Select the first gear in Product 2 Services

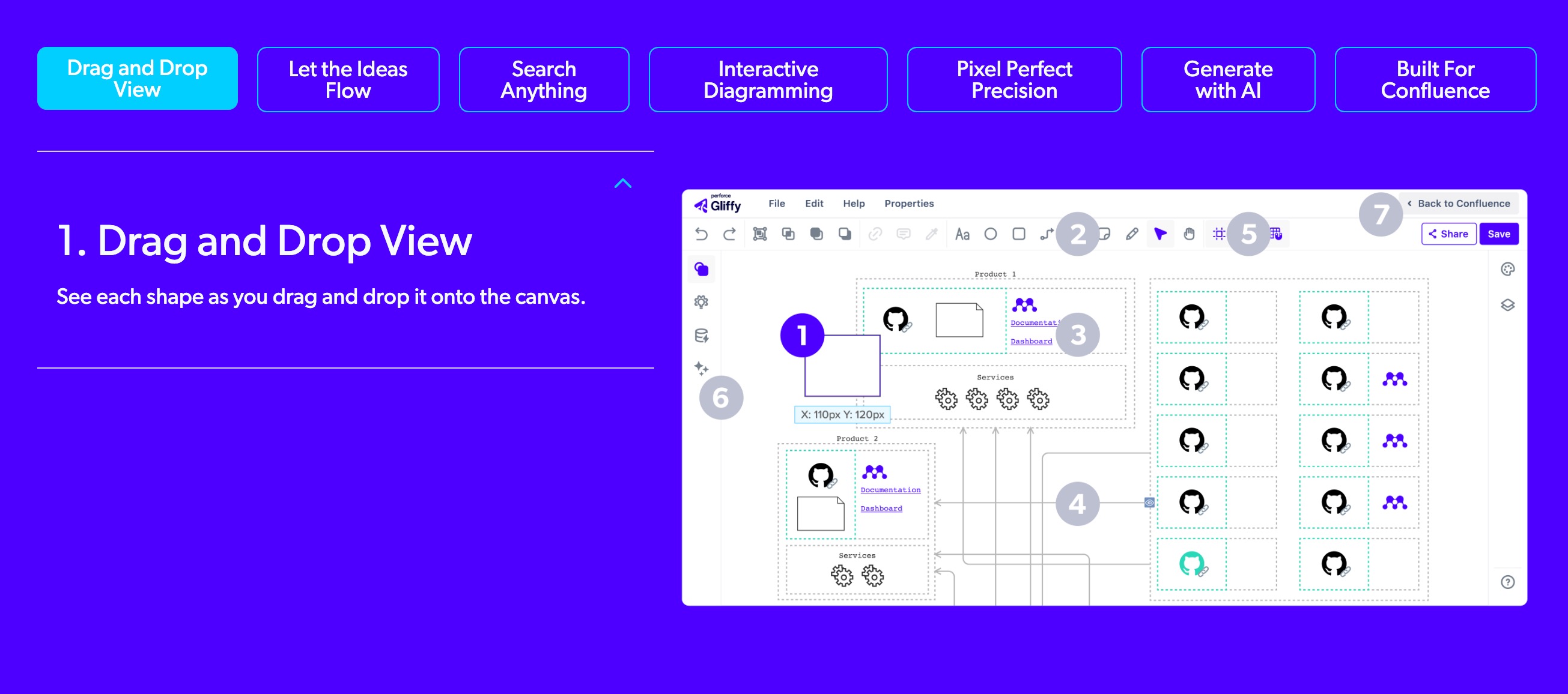click(841, 575)
